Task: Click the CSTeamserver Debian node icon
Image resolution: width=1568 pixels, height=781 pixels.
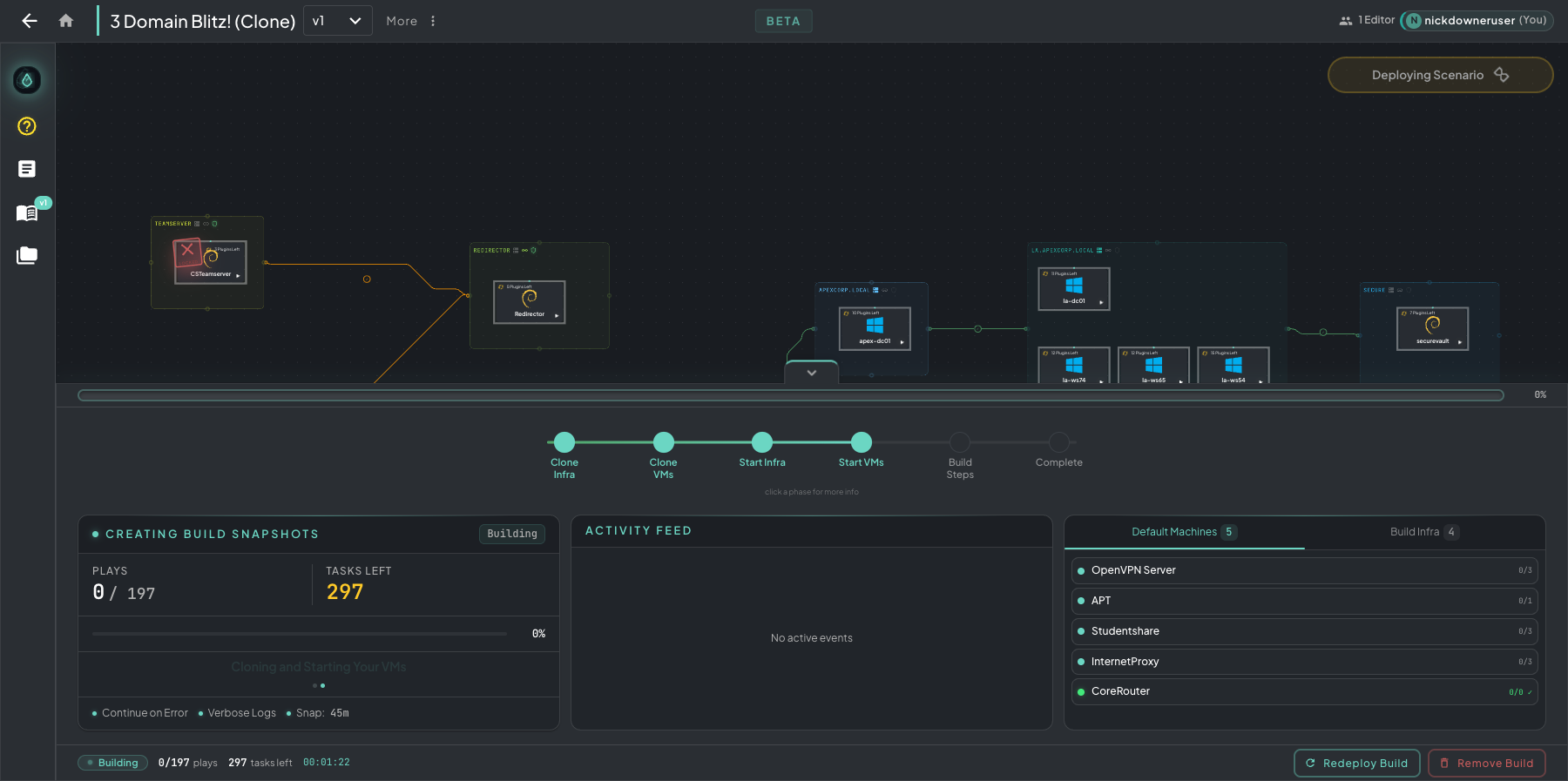Action: (x=212, y=259)
